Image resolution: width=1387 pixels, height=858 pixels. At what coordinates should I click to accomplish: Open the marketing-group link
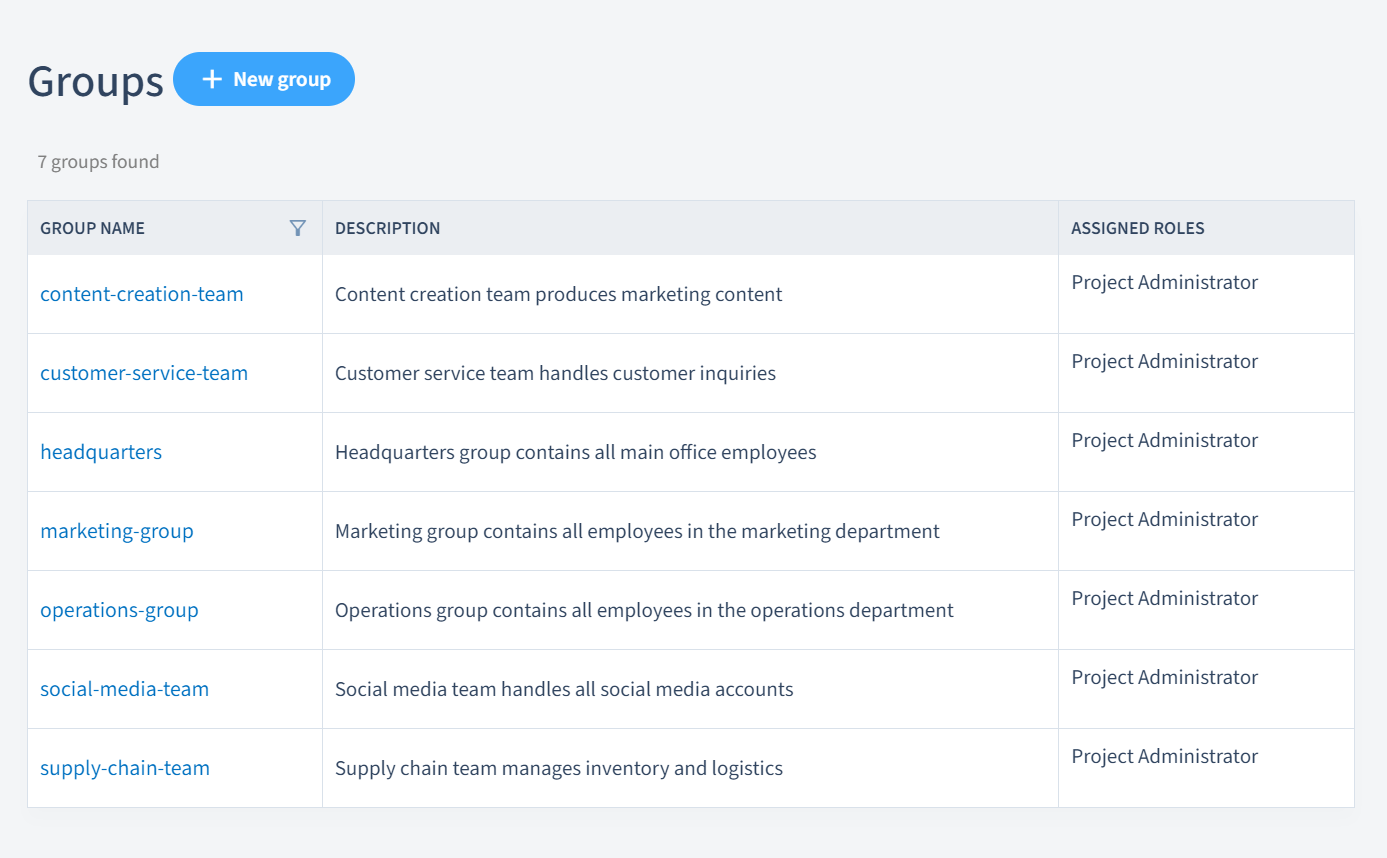pos(117,531)
